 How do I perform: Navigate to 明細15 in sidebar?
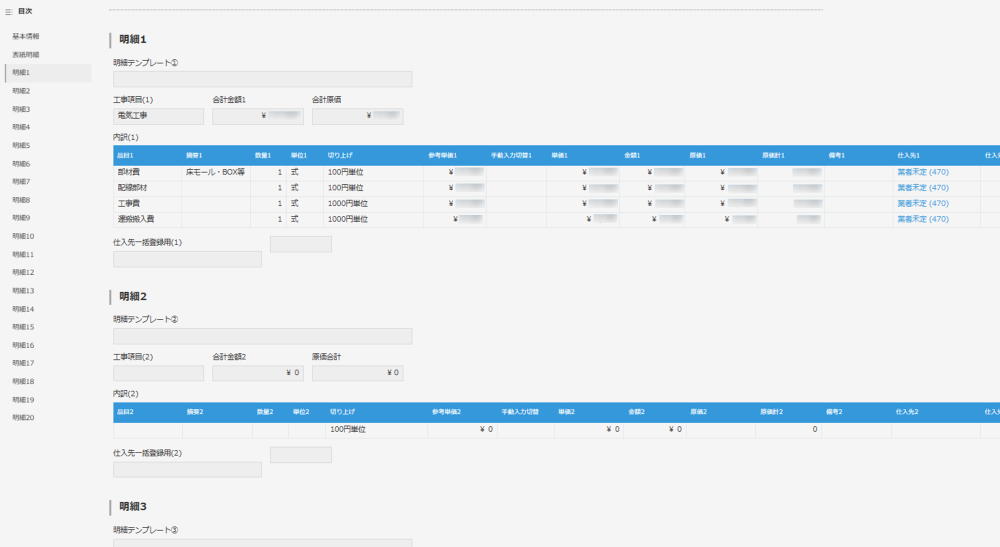tap(23, 327)
